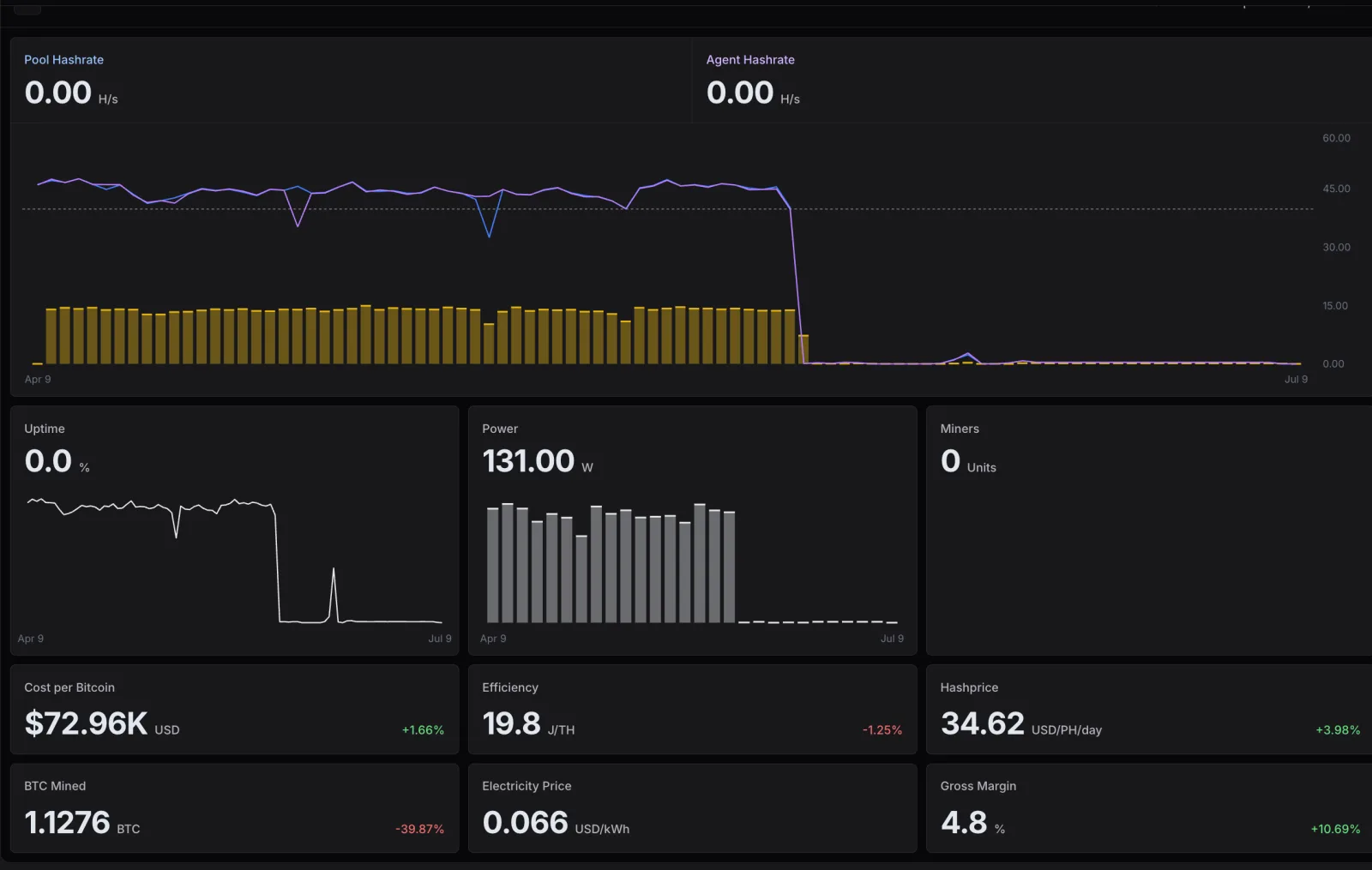Click the Apr 9 label on hashrate chart
Screen dimensions: 1372x870
pyautogui.click(x=38, y=379)
